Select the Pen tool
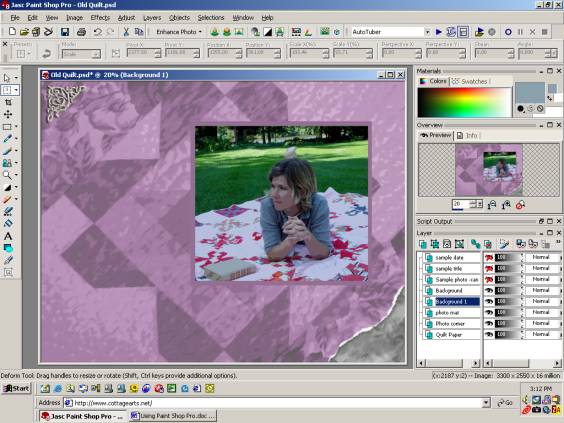 (x=8, y=260)
